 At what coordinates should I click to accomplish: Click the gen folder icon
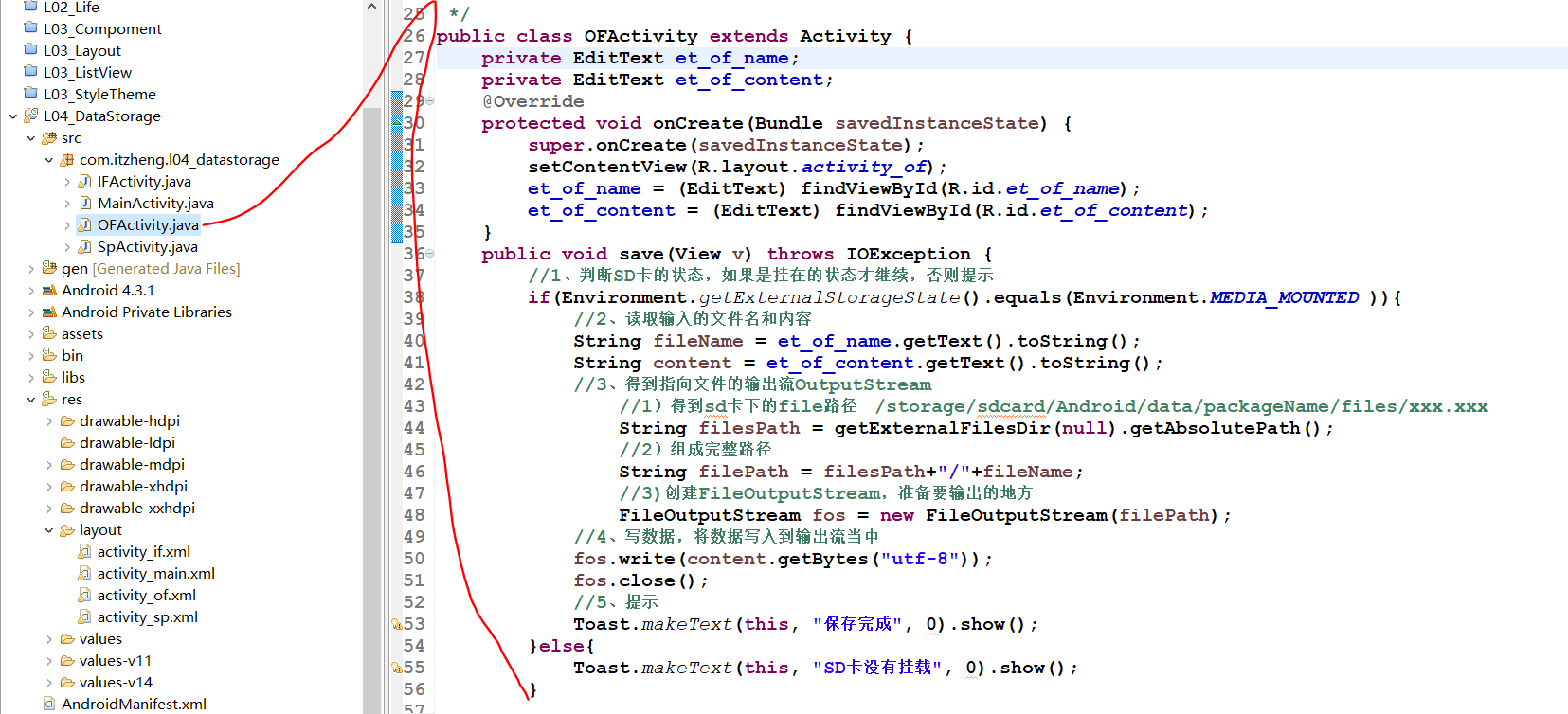pyautogui.click(x=50, y=268)
